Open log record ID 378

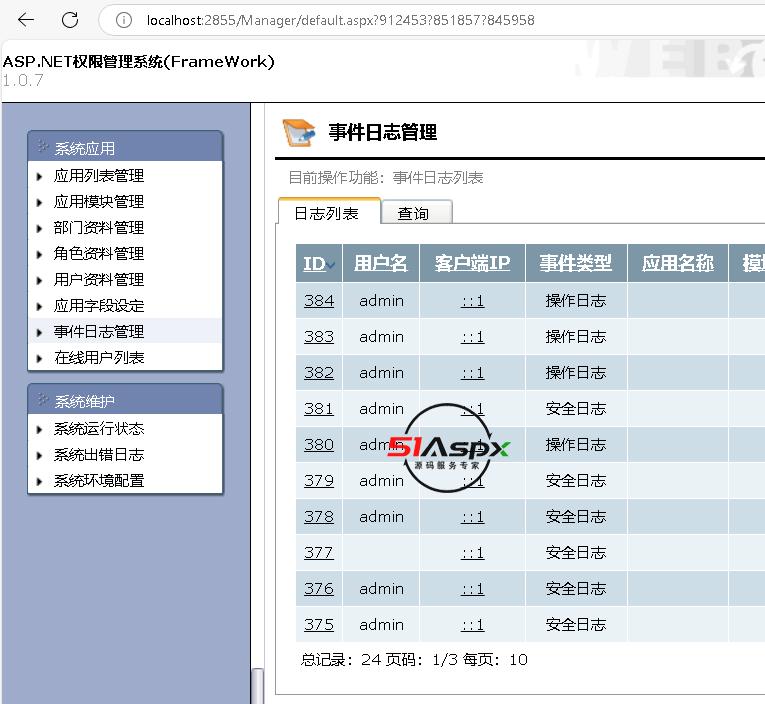click(x=319, y=517)
